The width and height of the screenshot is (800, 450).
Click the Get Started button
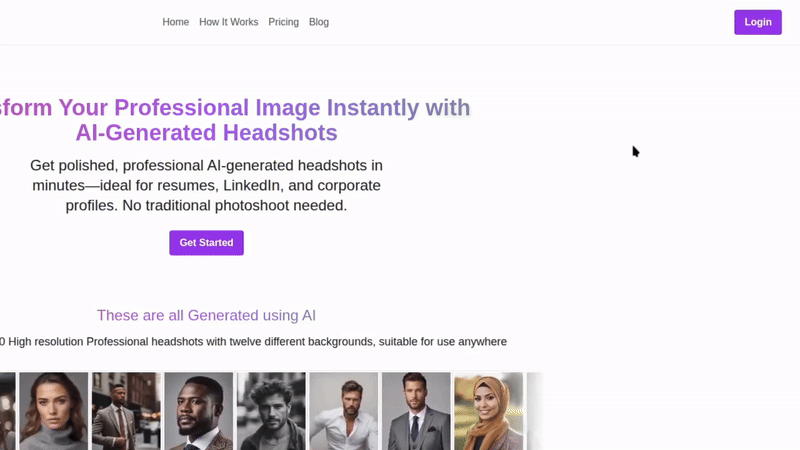point(207,243)
